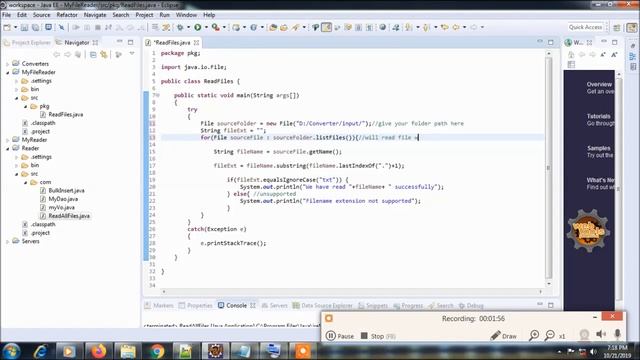Open the Window menu
640x360 pixels.
(x=186, y=15)
